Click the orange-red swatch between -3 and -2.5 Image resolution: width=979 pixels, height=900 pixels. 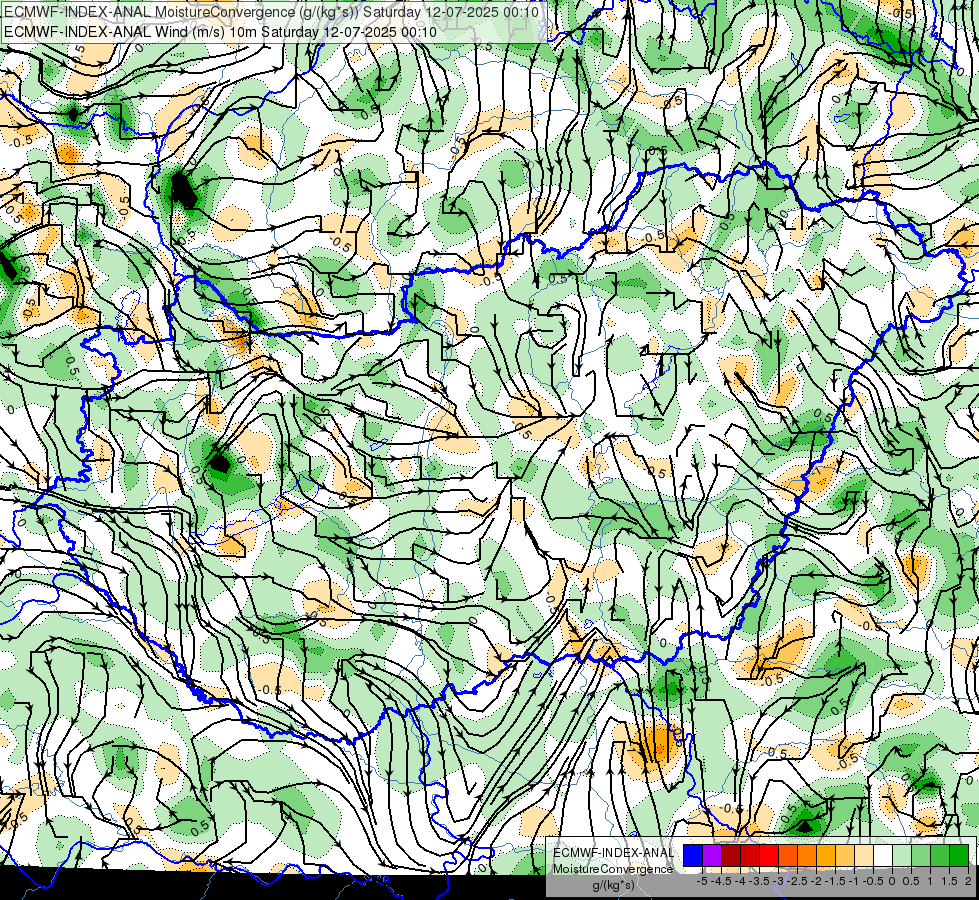pyautogui.click(x=788, y=855)
